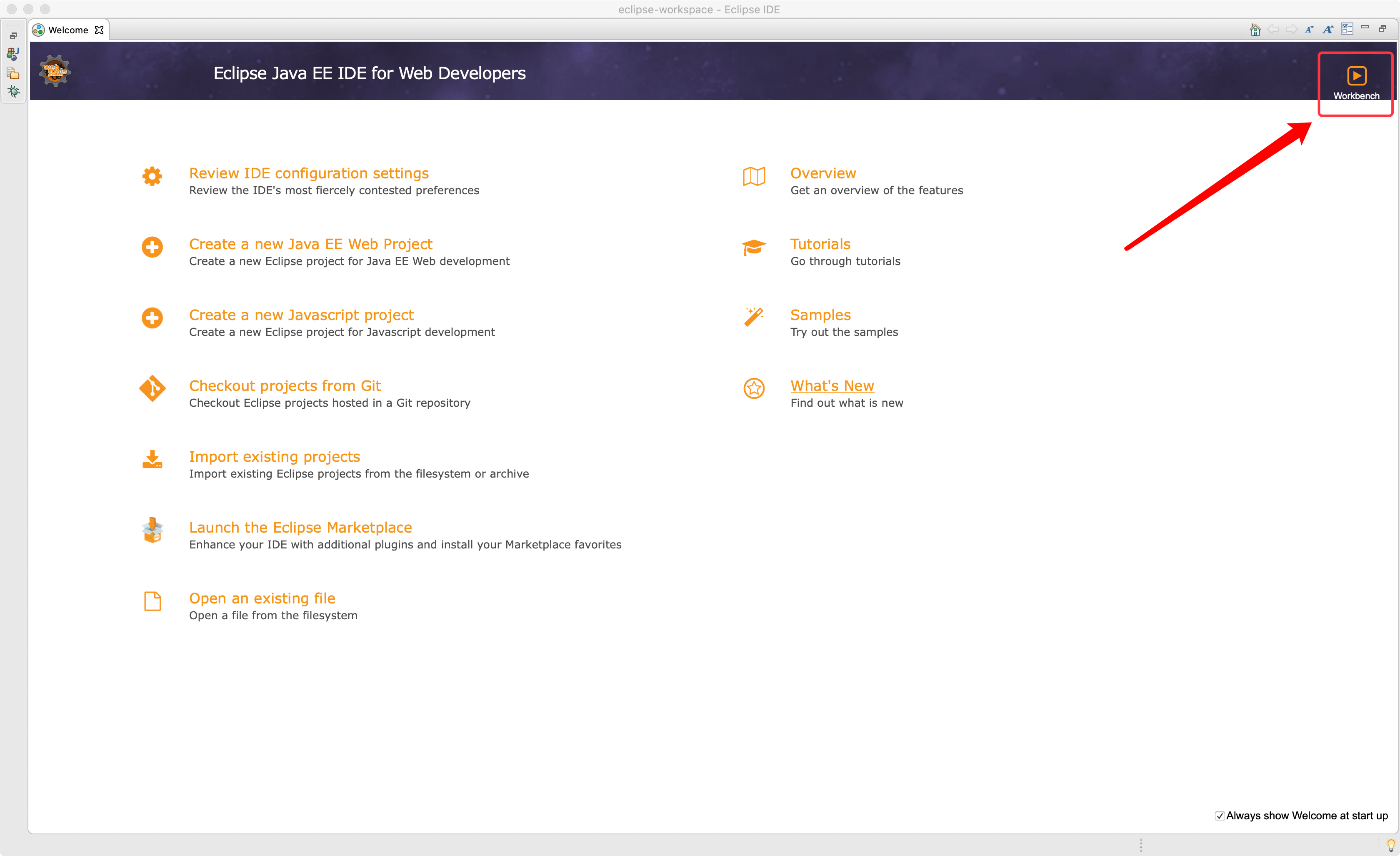Click the greyed forward navigation arrow

[x=1292, y=30]
